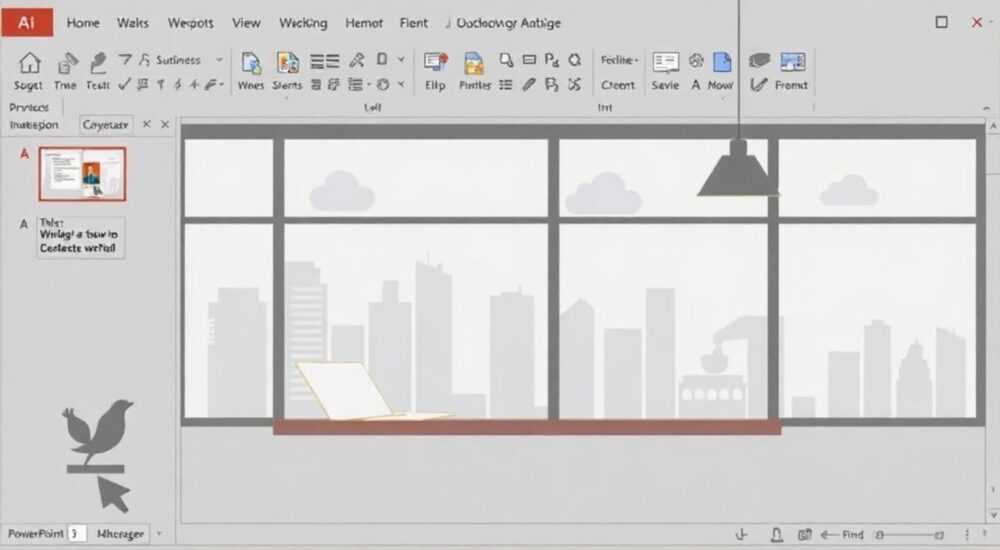The width and height of the screenshot is (1000, 550).
Task: Click the red Ai application button
Action: (x=27, y=23)
